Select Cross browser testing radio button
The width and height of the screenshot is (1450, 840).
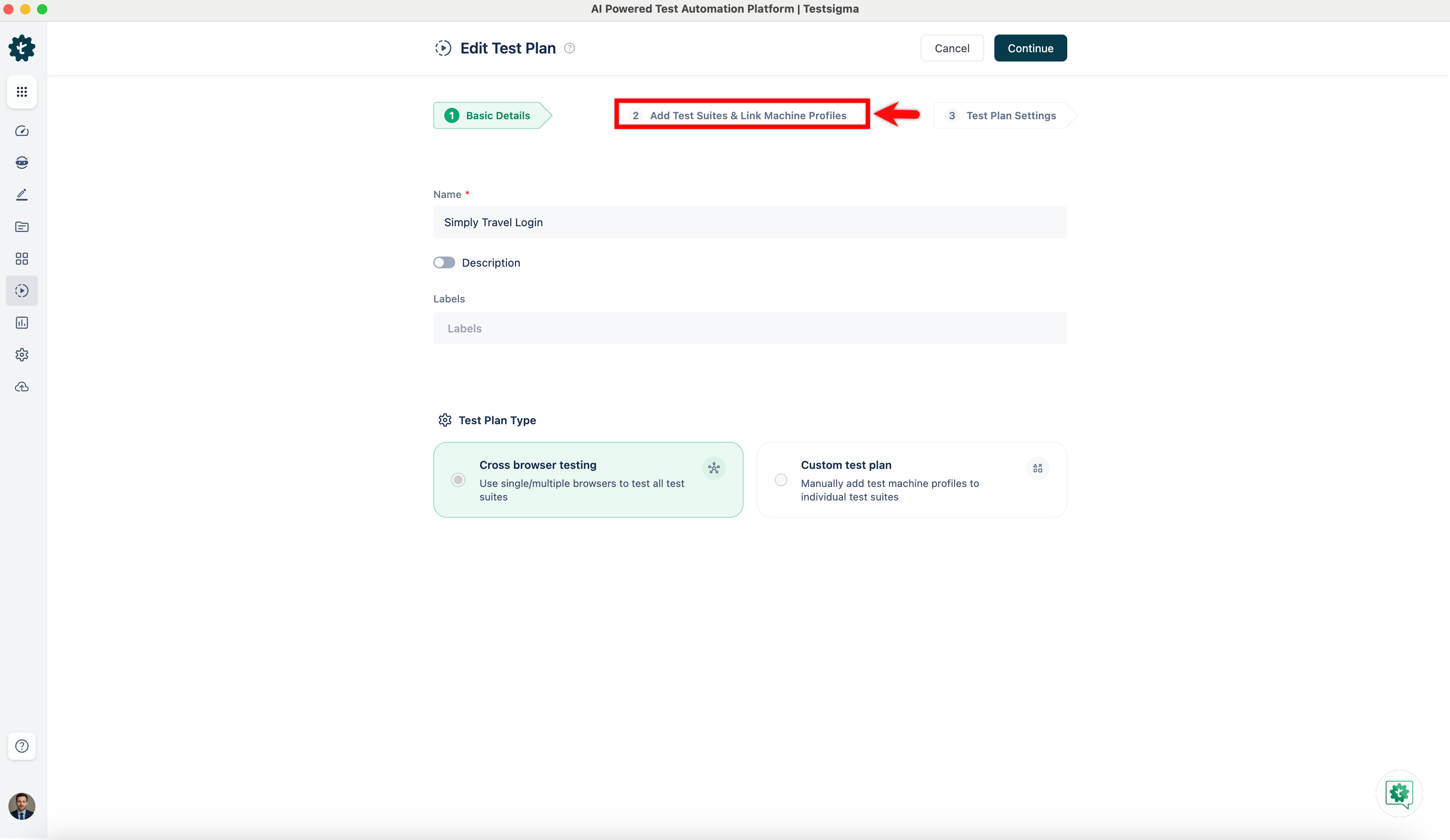click(458, 479)
